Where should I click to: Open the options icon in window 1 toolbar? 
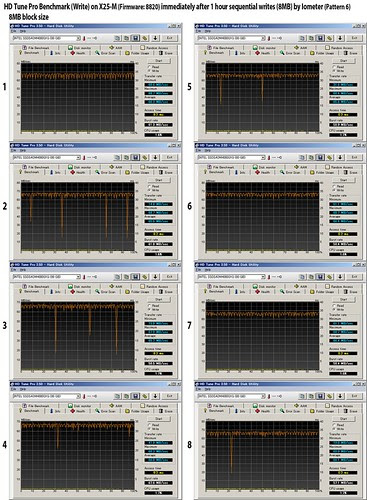point(145,38)
